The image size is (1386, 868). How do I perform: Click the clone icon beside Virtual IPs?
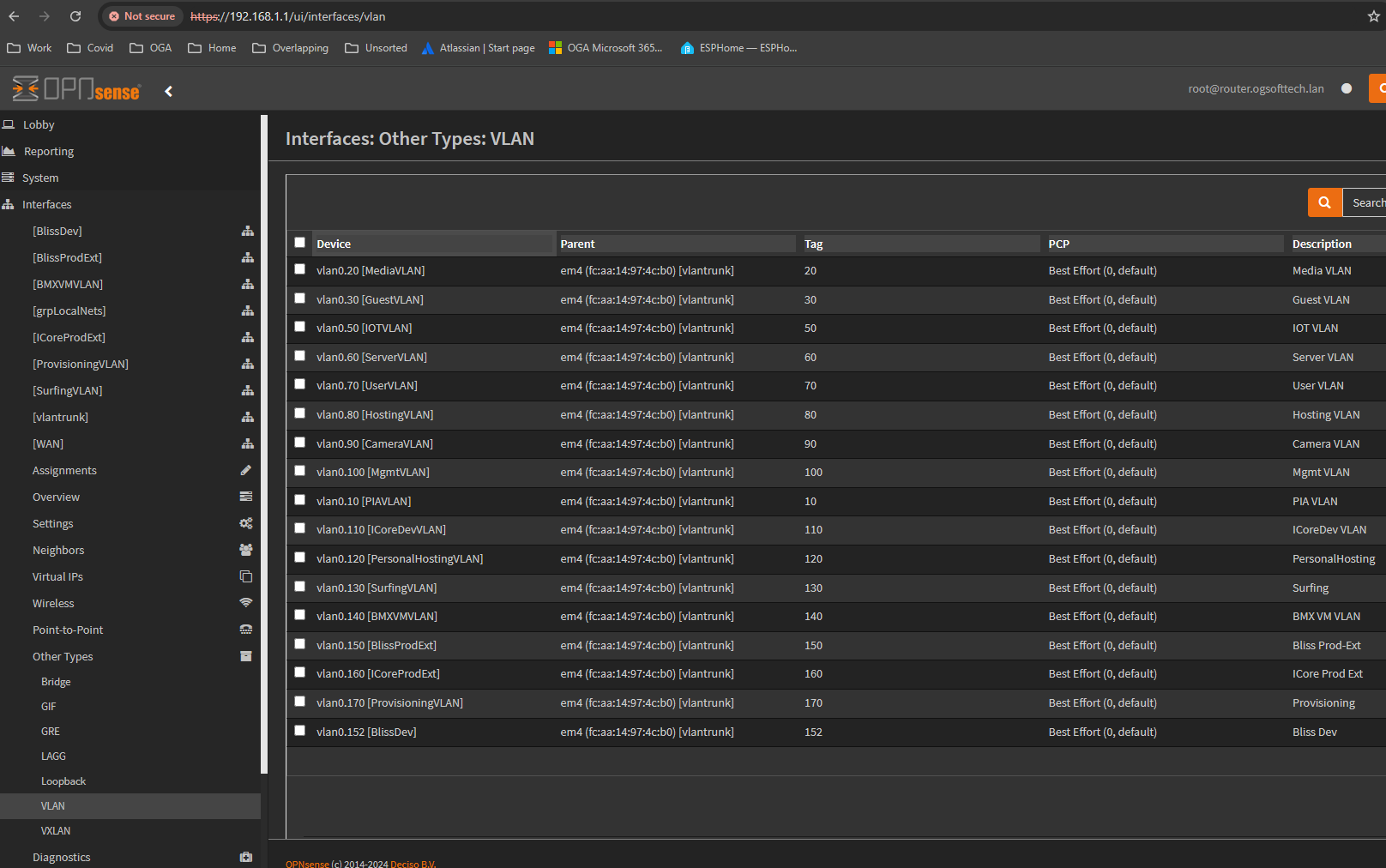[246, 576]
